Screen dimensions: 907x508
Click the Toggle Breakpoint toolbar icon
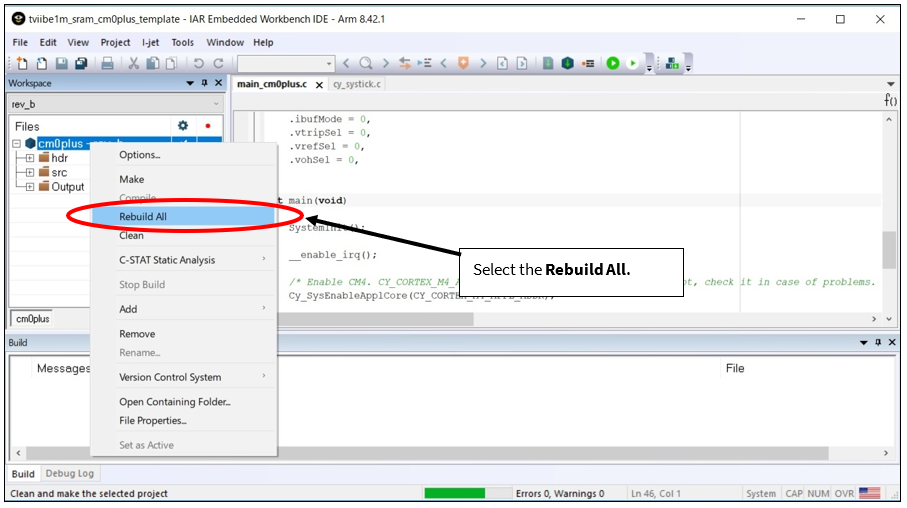[588, 63]
